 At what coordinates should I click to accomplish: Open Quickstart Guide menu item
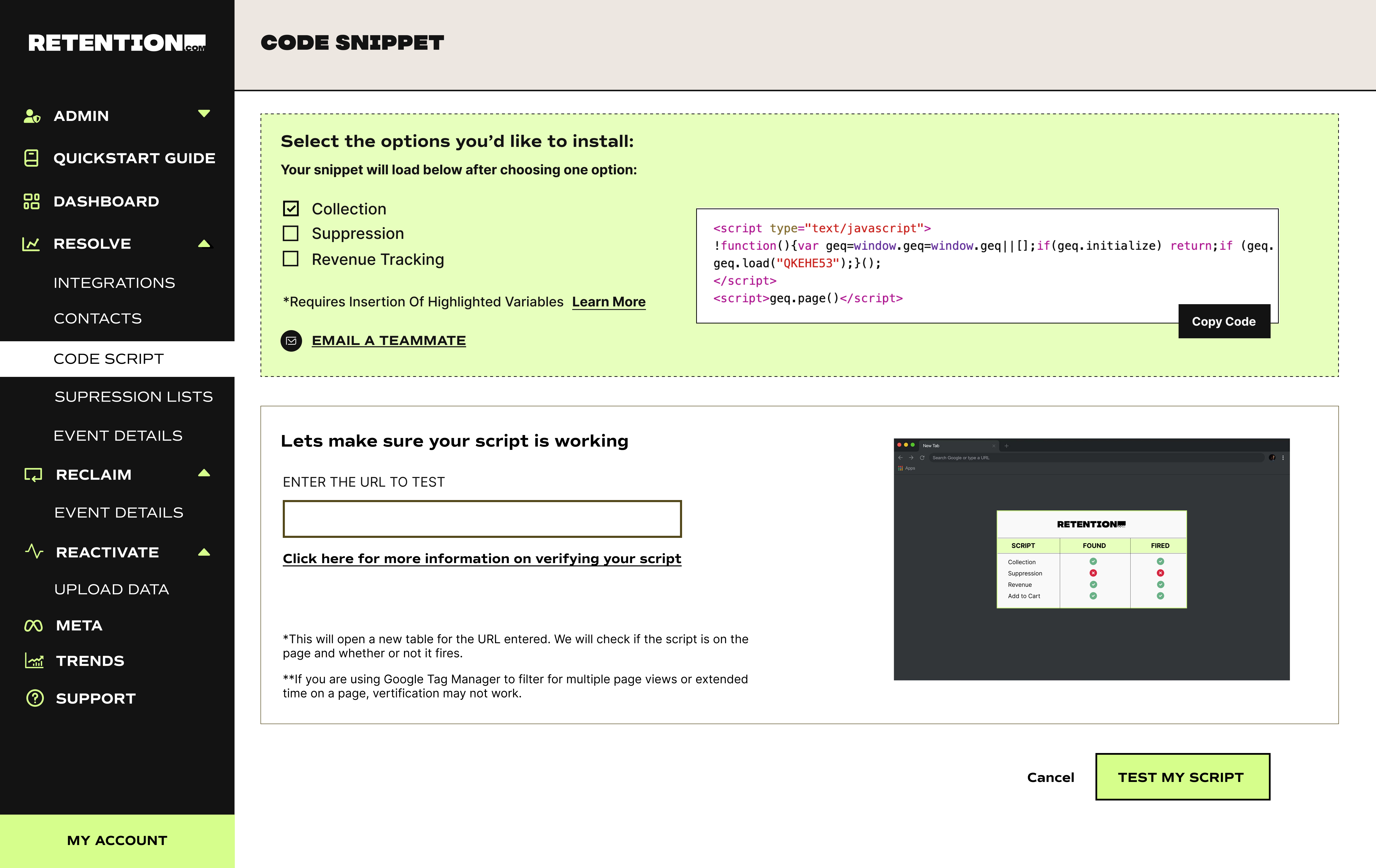point(134,158)
